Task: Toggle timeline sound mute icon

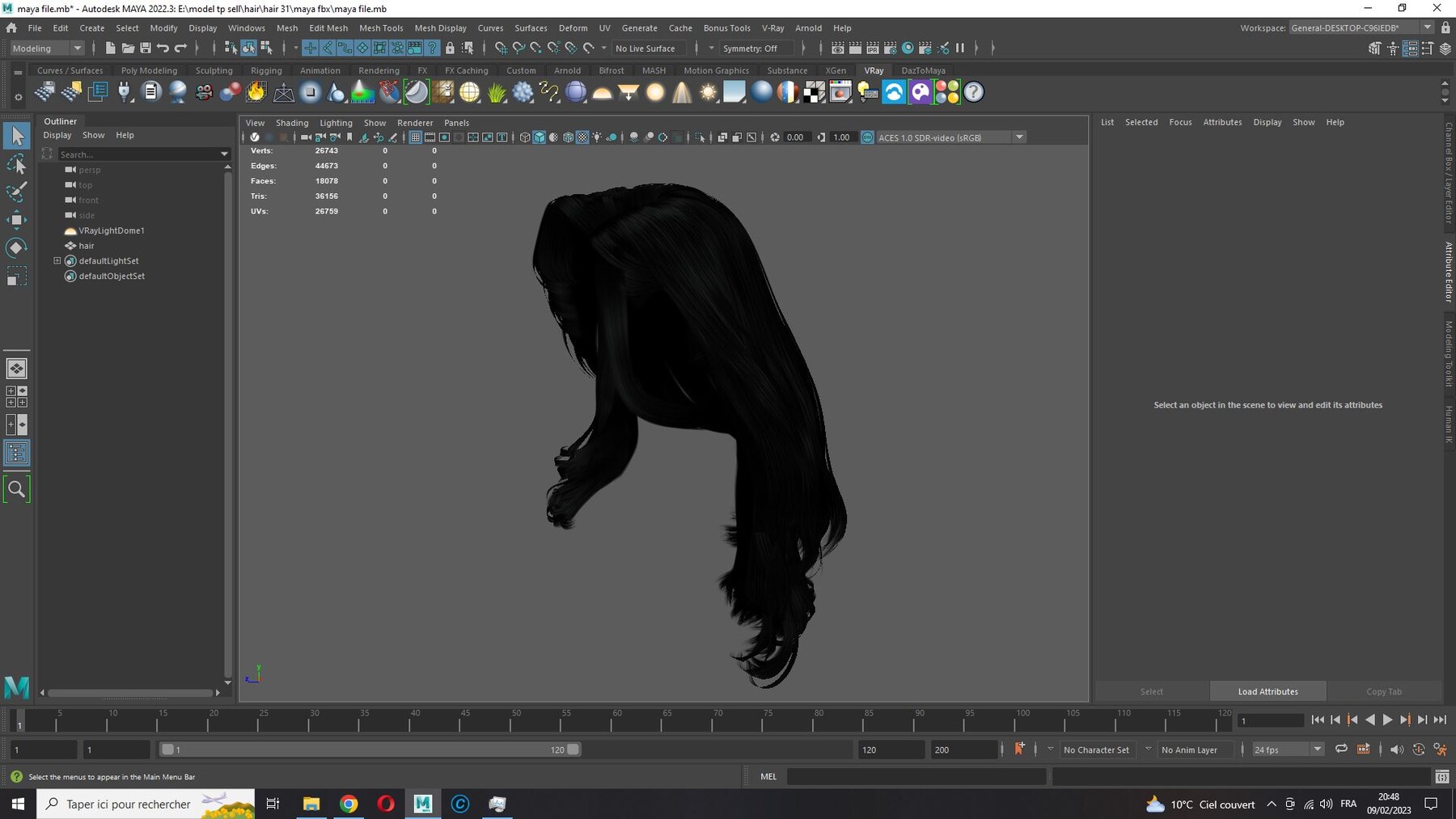Action: [x=1397, y=749]
